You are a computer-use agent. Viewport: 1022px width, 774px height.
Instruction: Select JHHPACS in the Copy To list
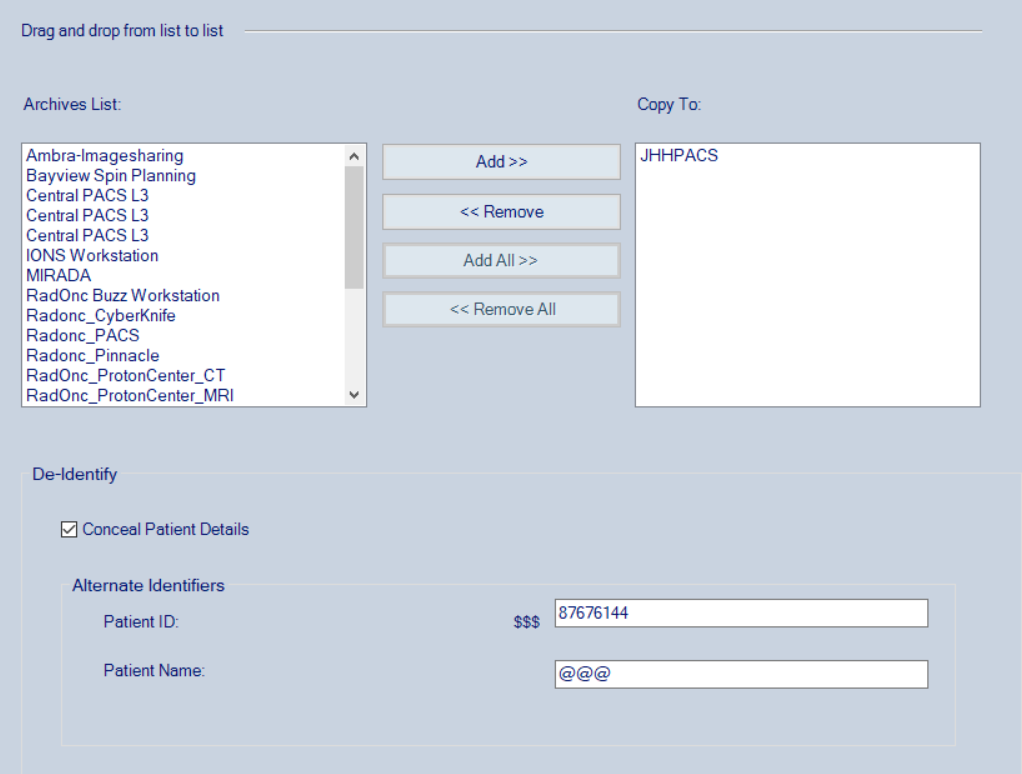678,156
